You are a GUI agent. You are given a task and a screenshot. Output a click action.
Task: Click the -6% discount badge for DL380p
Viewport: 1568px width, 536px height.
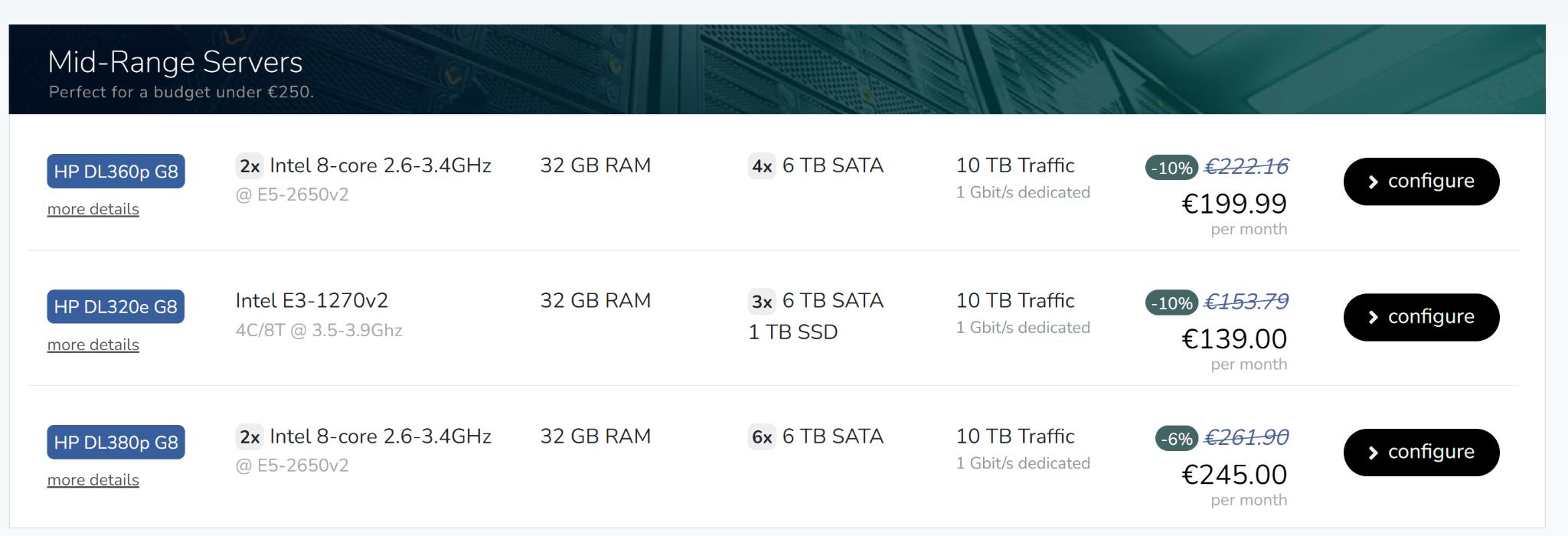click(x=1176, y=439)
